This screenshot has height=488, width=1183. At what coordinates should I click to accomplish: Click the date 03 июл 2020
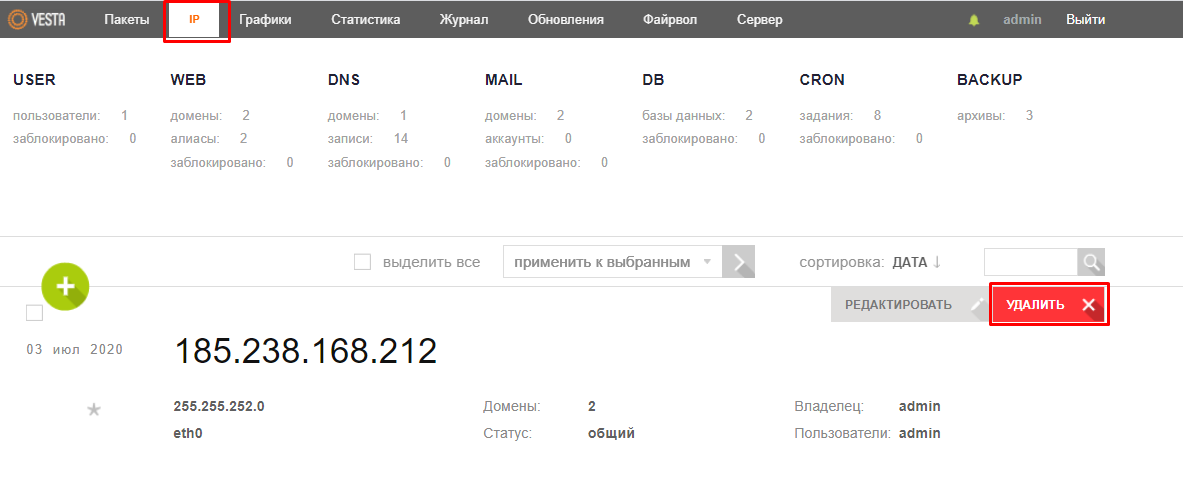click(x=75, y=350)
